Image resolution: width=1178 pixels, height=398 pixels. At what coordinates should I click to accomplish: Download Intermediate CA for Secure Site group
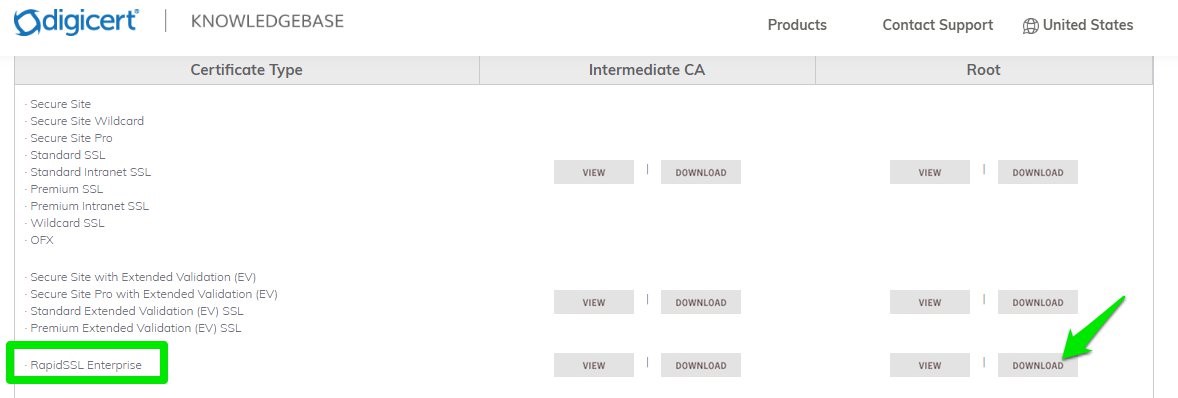pyautogui.click(x=701, y=172)
